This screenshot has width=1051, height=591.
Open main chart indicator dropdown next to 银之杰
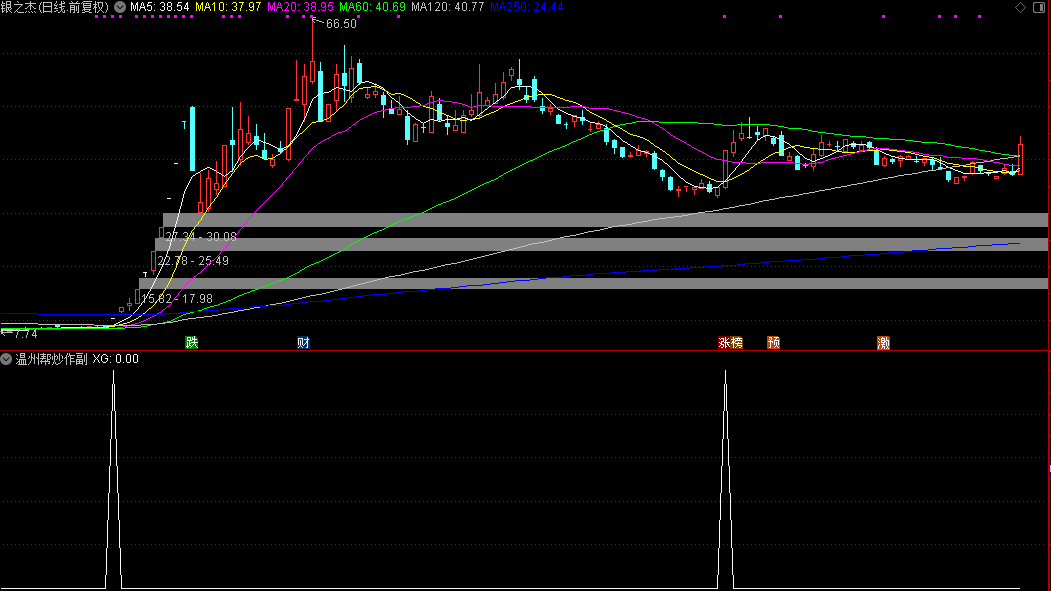pyautogui.click(x=120, y=7)
